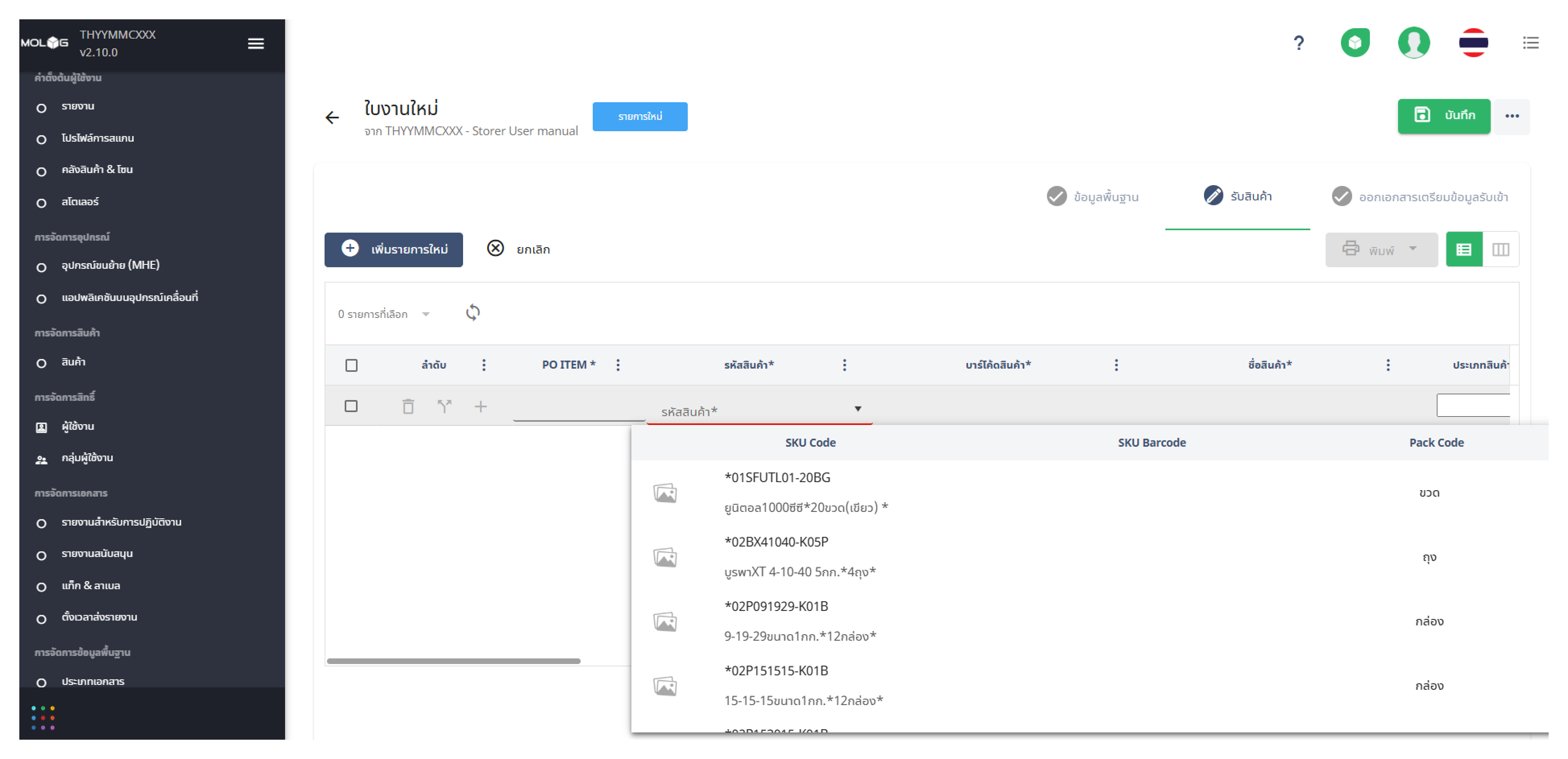The image size is (1568, 759).
Task: Click the back arrow beside ใบงานใหม่
Action: click(332, 118)
